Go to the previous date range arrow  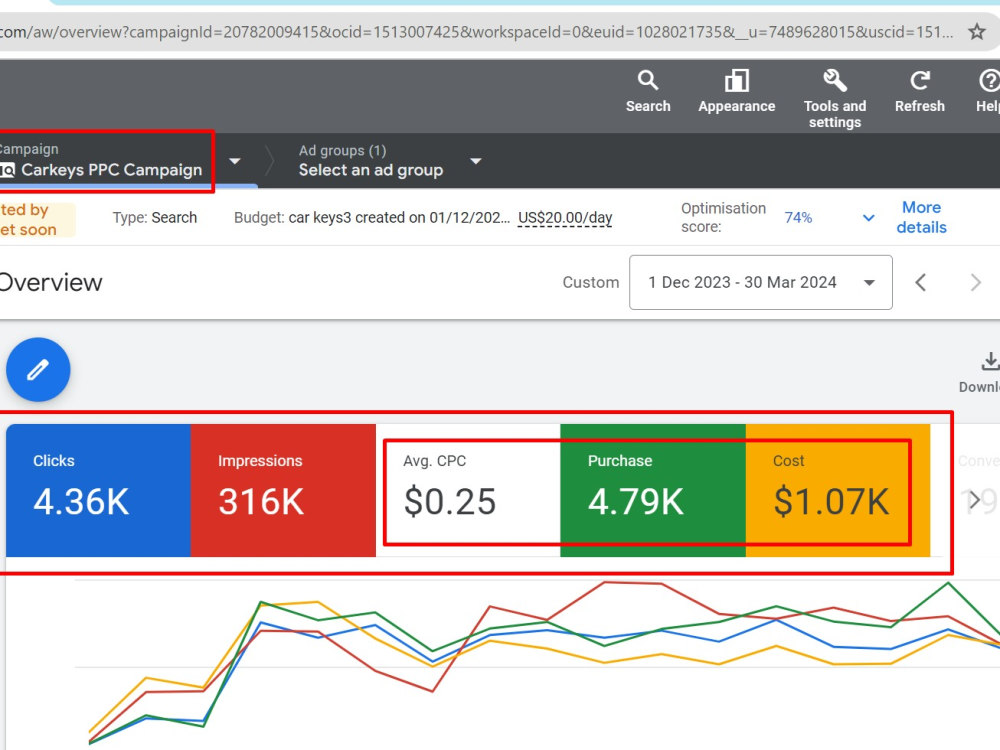pyautogui.click(x=920, y=283)
